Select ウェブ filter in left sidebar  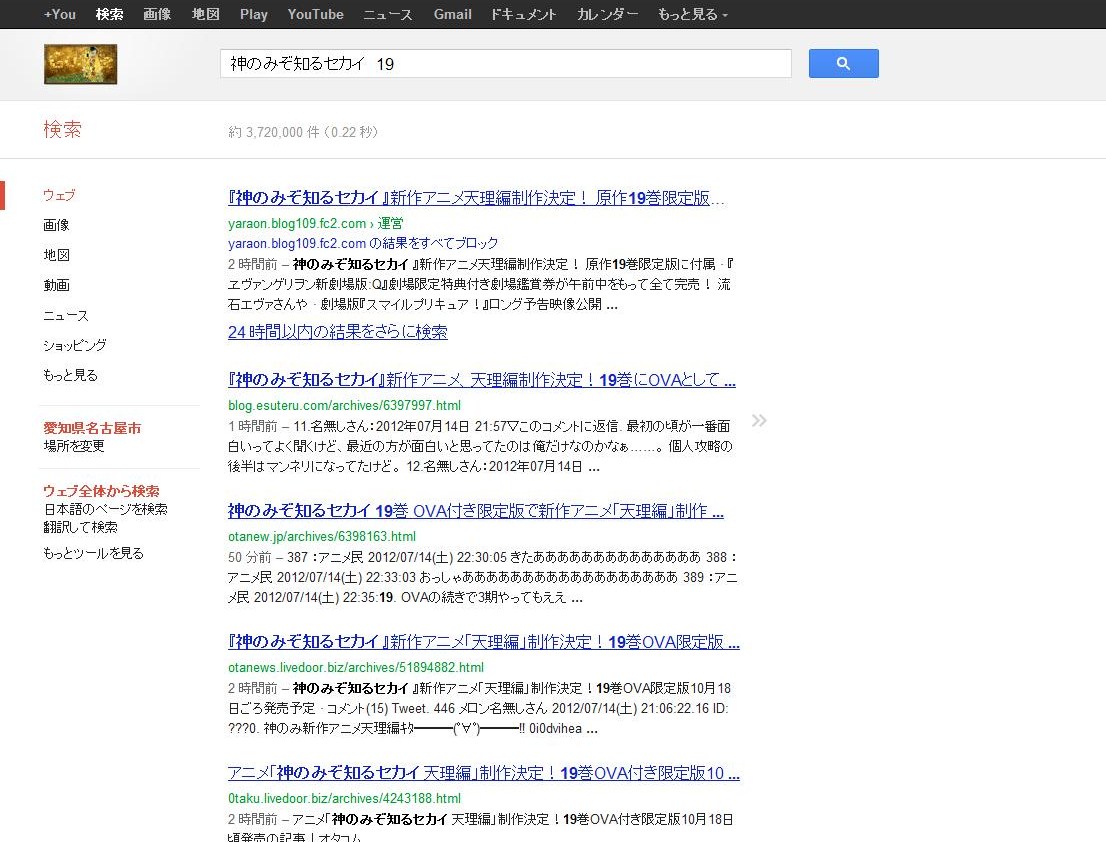click(59, 195)
